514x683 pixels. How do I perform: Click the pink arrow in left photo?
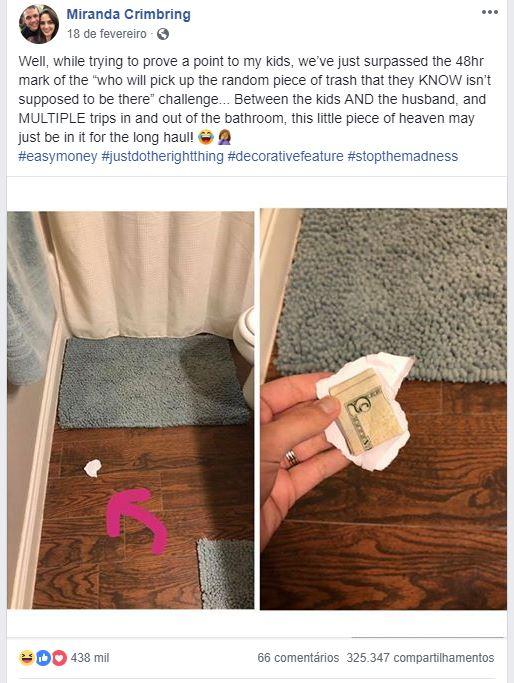tap(137, 521)
